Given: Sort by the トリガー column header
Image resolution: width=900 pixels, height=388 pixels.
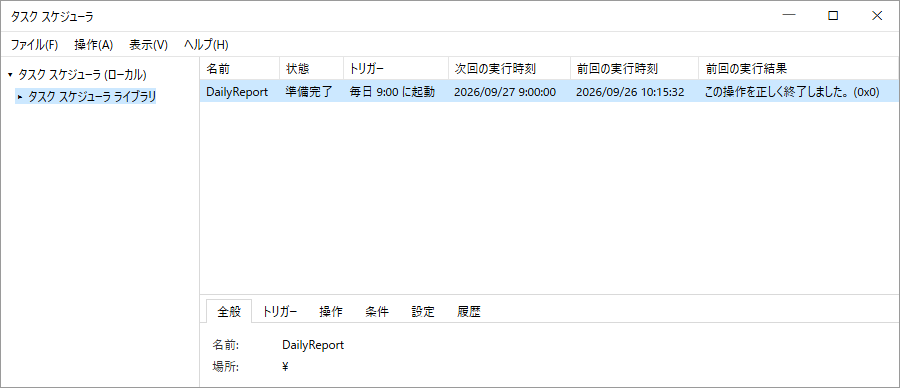Looking at the screenshot, I should [x=396, y=68].
